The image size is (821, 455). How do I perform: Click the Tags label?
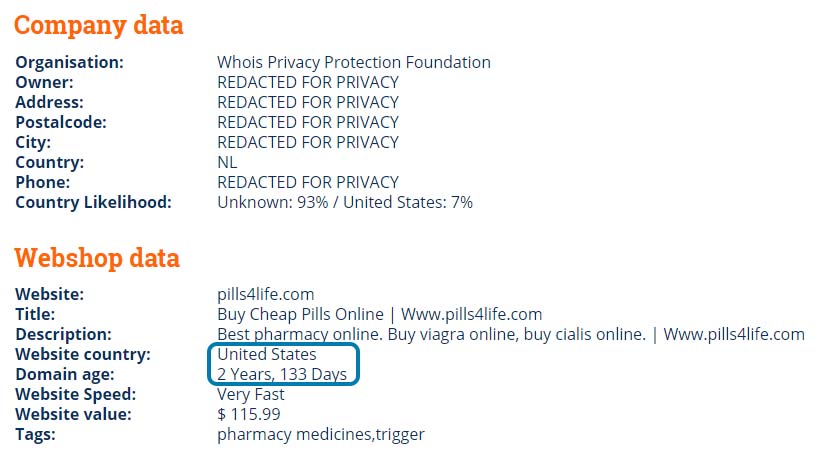pos(35,435)
